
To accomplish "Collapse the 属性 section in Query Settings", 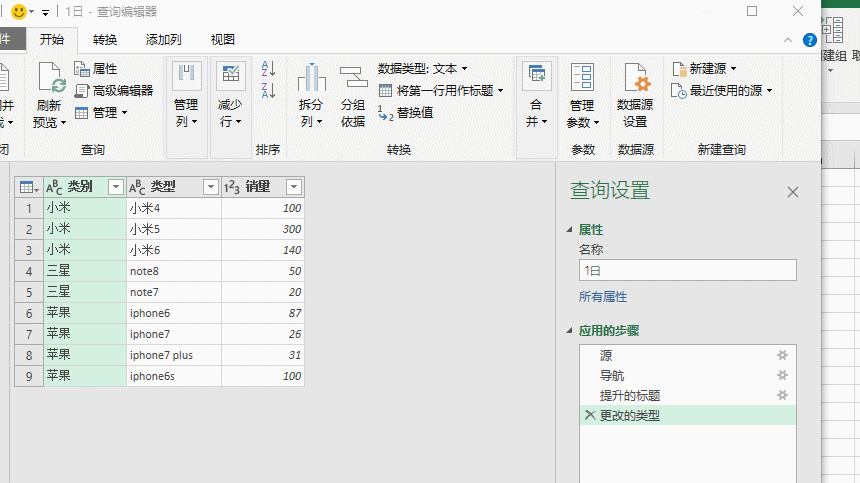I will (569, 230).
